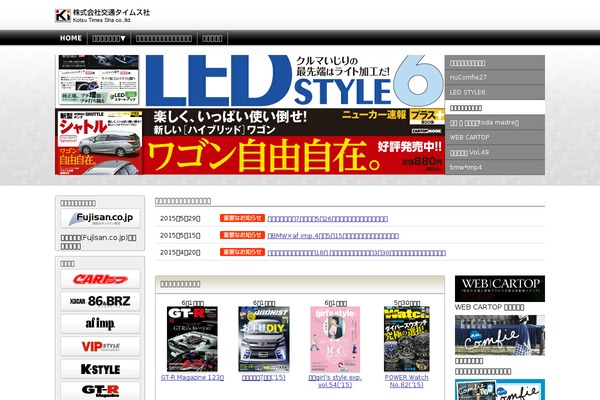The width and height of the screenshot is (600, 400).
Task: Click the pink girl's style cover
Action: point(335,339)
